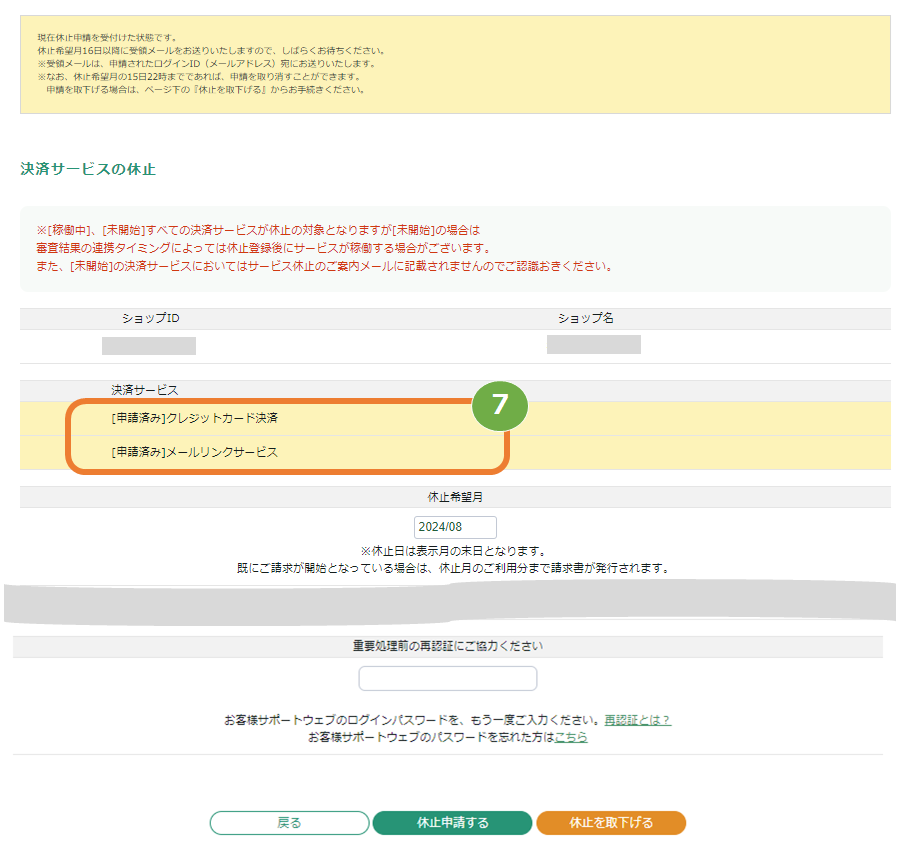Click the 決済サービス column header

pyautogui.click(x=145, y=390)
